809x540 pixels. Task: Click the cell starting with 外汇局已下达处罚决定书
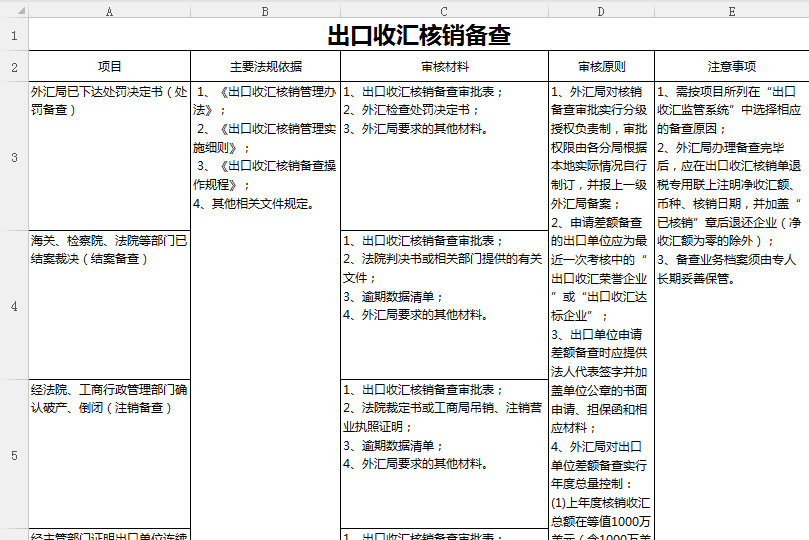pyautogui.click(x=109, y=157)
